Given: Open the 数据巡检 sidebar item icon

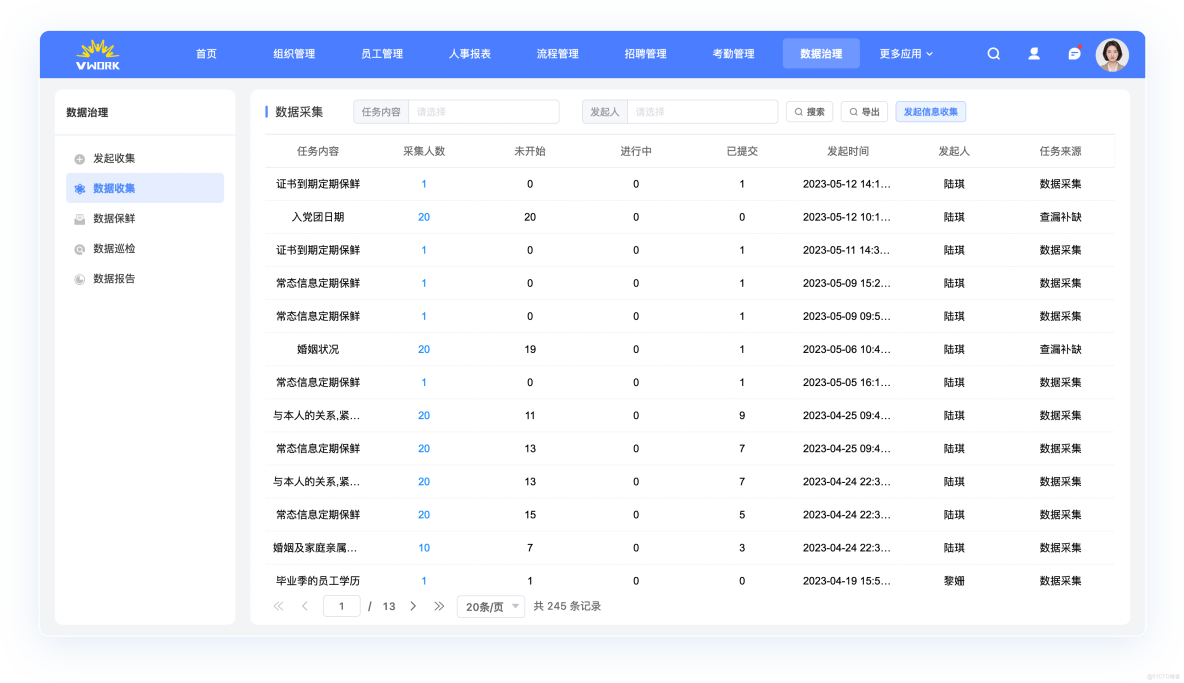Looking at the screenshot, I should tap(79, 249).
